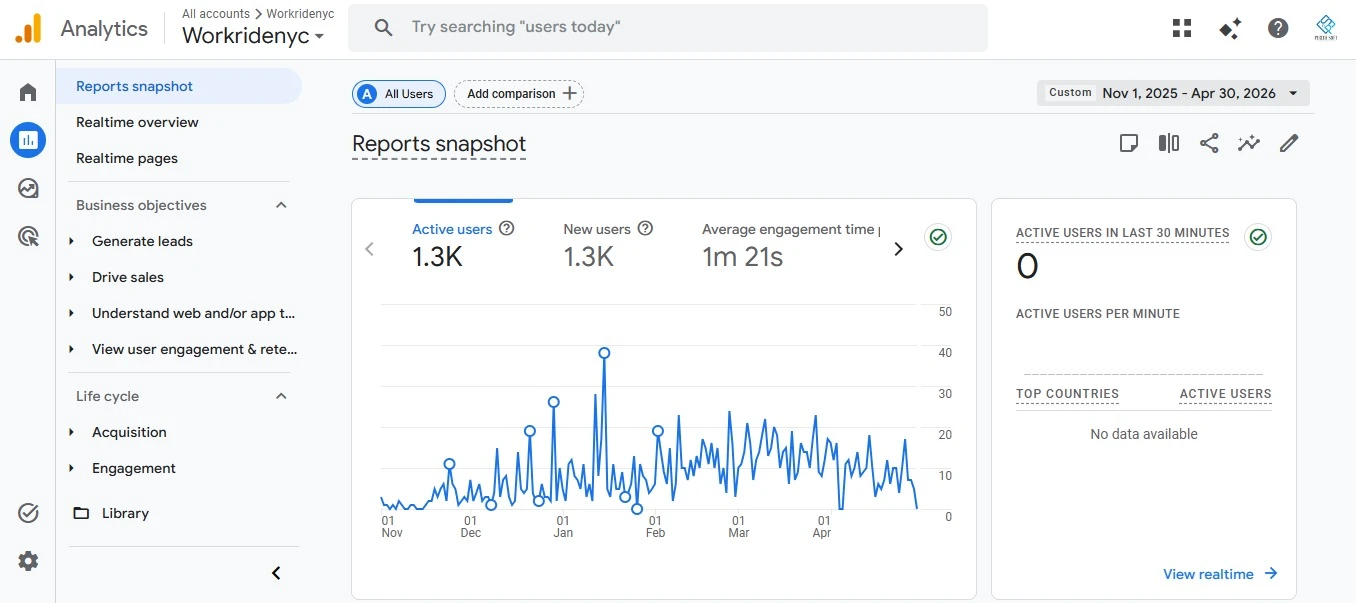Click the Active users in last 30 minutes label
1356x603 pixels.
1123,233
